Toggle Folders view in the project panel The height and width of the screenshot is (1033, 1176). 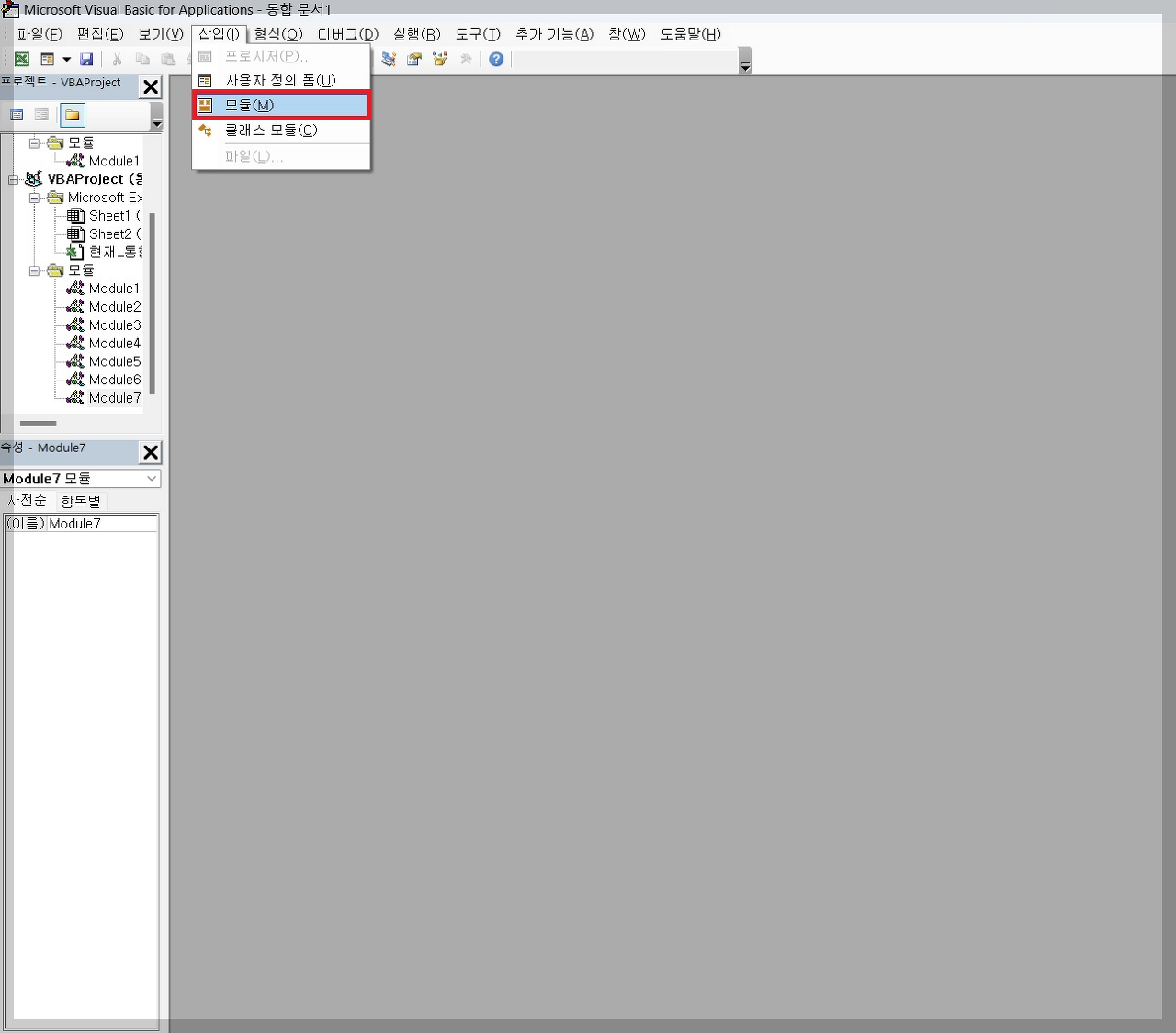73,115
